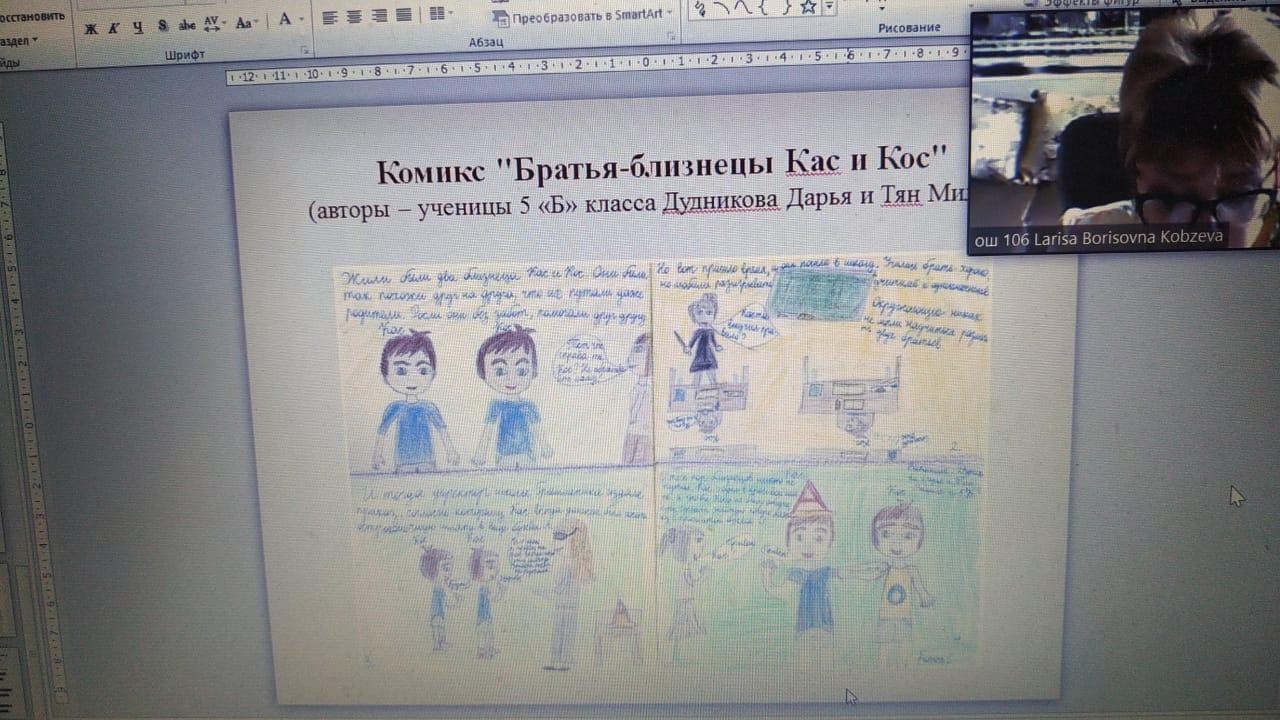Image resolution: width=1280 pixels, height=720 pixels.
Task: Open character spacing (AV) dropdown
Action: (214, 23)
